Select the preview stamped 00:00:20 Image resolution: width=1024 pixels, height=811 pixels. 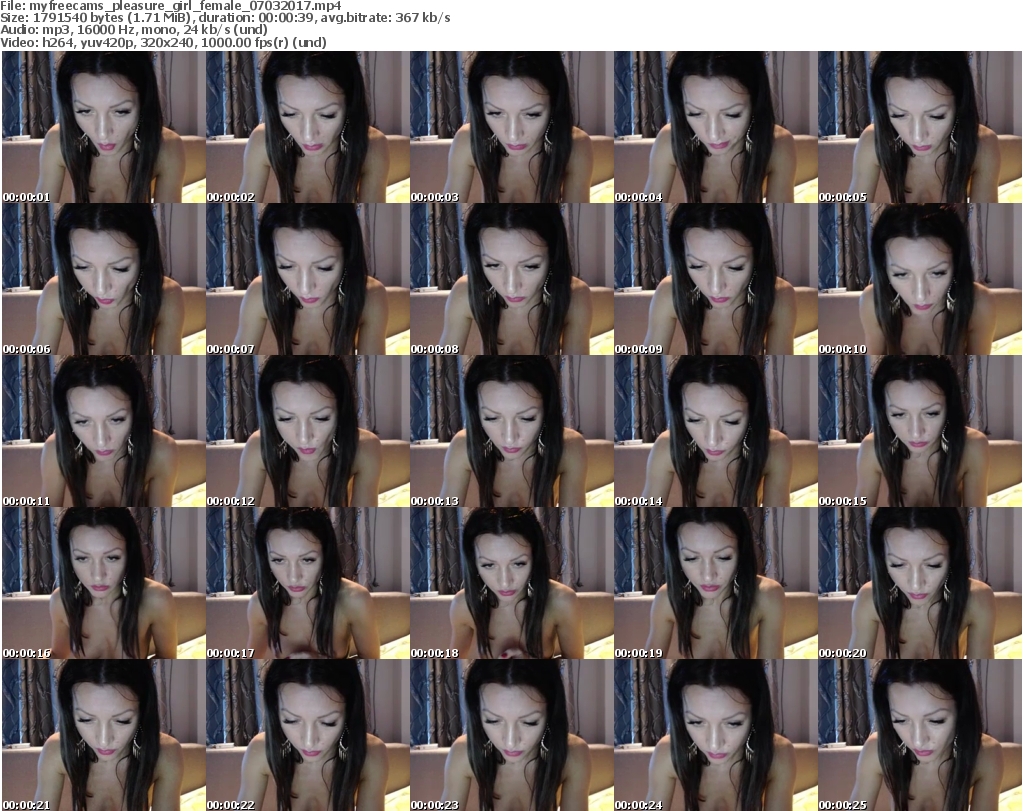coord(920,584)
